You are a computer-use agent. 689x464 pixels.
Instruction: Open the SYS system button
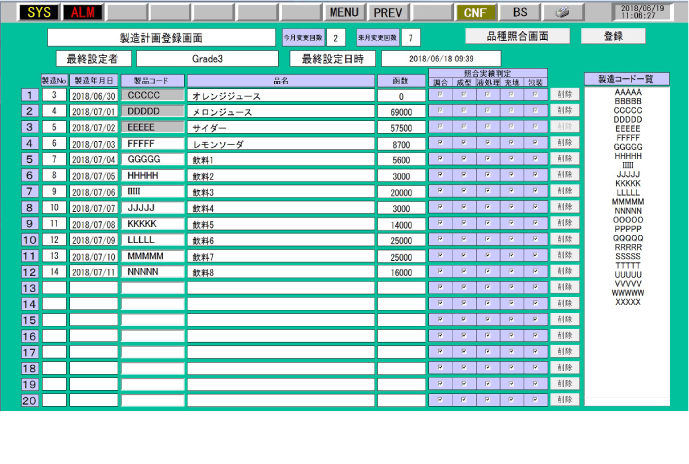(x=39, y=12)
